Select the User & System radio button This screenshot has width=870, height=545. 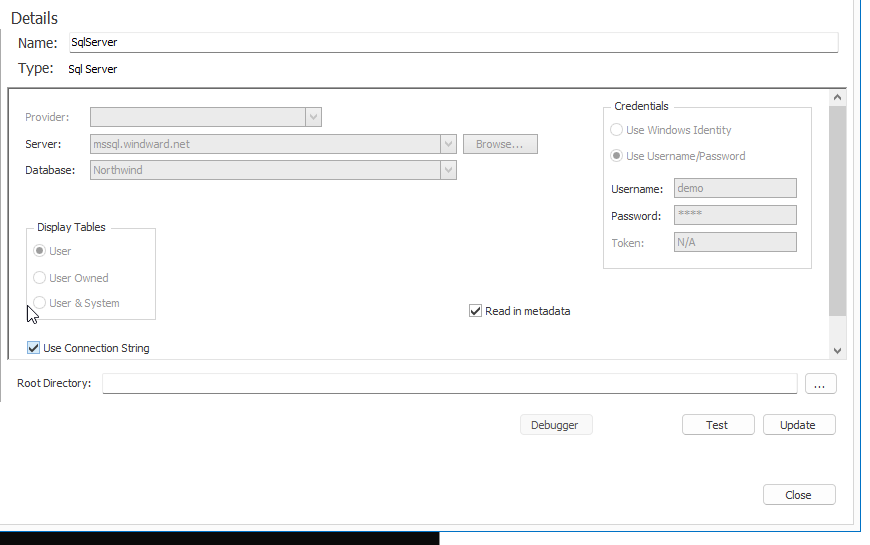39,302
